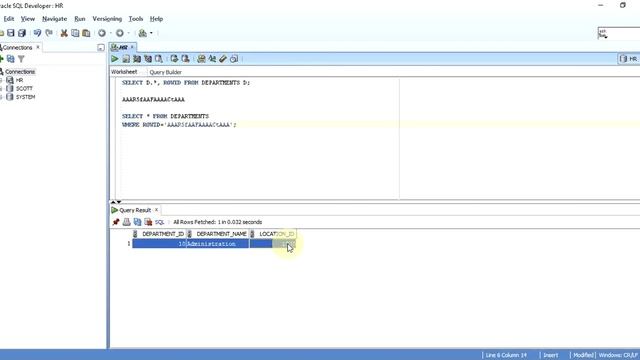Screen dimensions: 640x360
Task: Open Back history dropdown arrow
Action: [110, 33]
